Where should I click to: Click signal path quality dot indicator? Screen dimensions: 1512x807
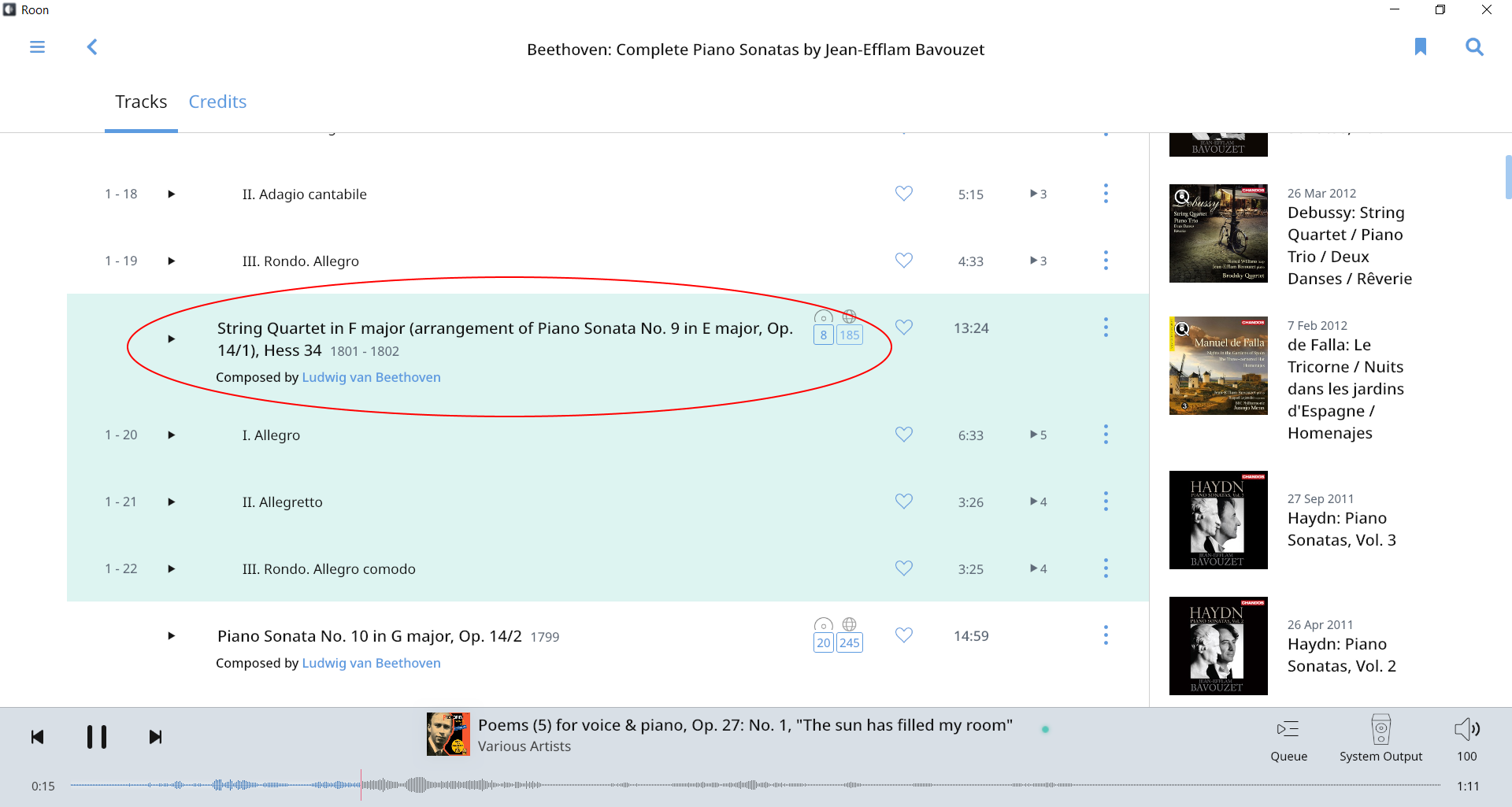point(1045,730)
